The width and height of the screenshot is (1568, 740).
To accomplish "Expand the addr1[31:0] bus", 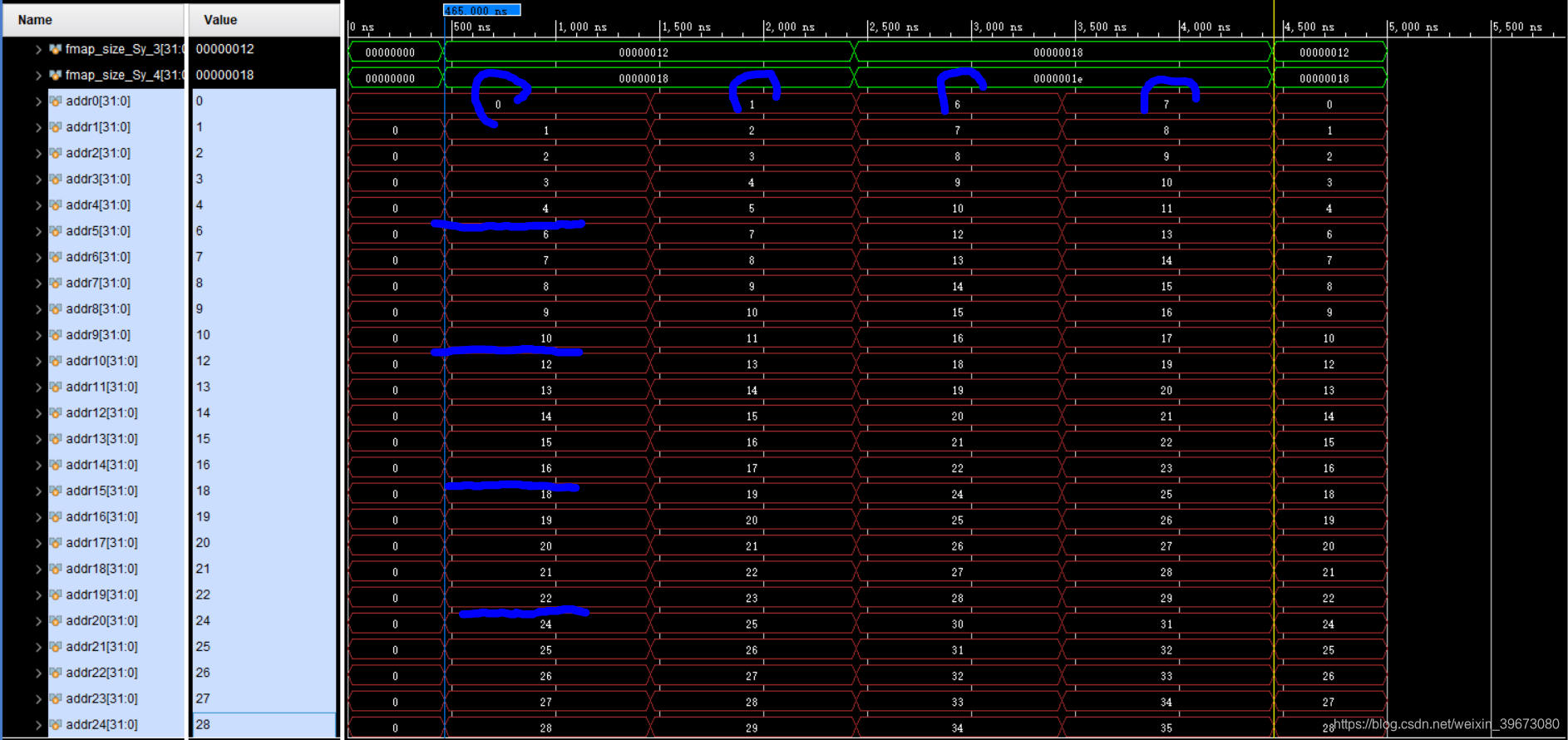I will pyautogui.click(x=38, y=127).
